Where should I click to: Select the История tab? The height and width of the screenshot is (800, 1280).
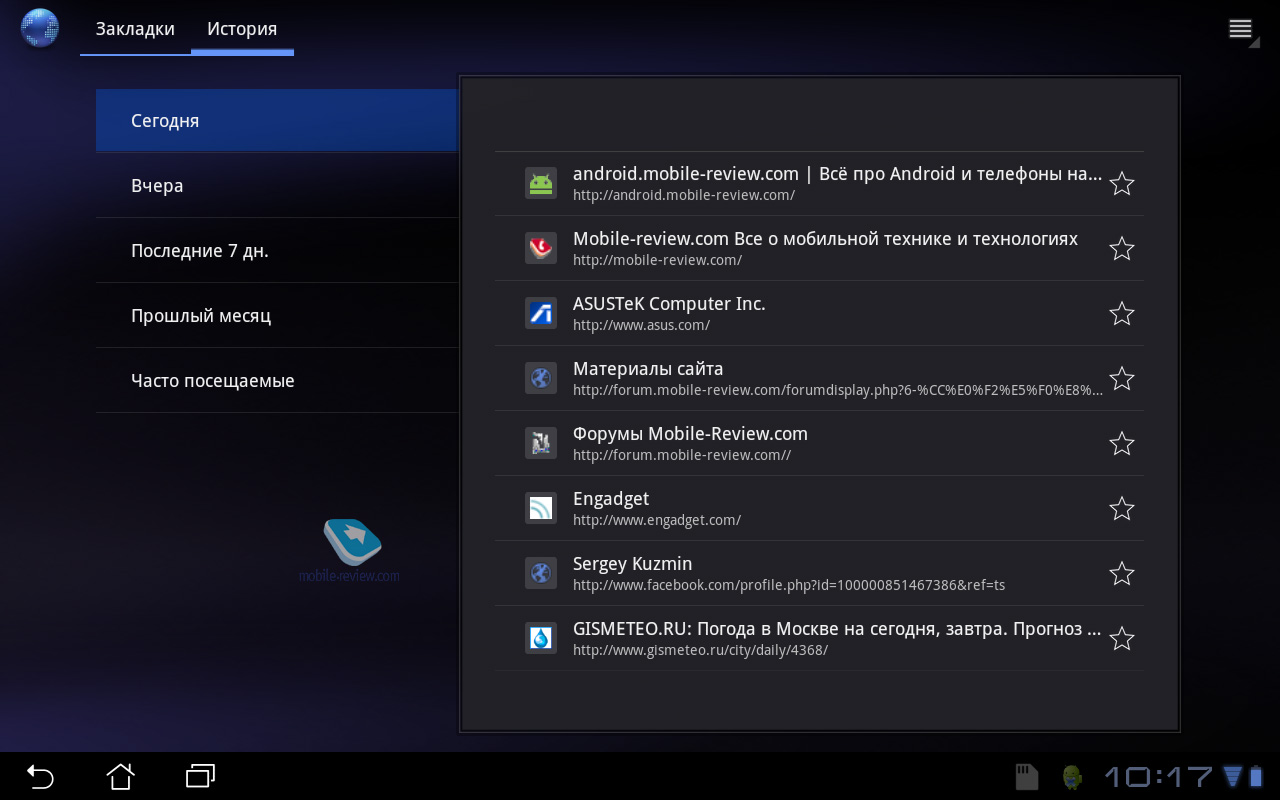pos(242,29)
